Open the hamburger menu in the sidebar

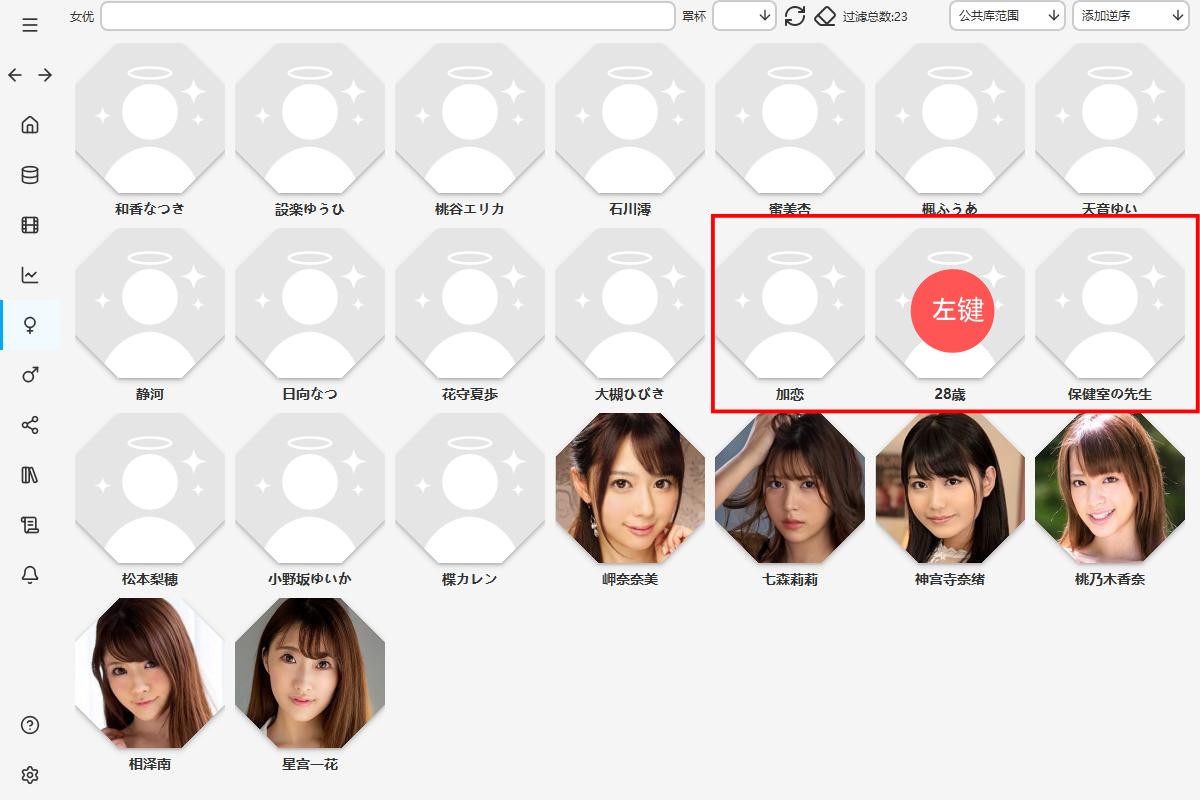(x=30, y=25)
